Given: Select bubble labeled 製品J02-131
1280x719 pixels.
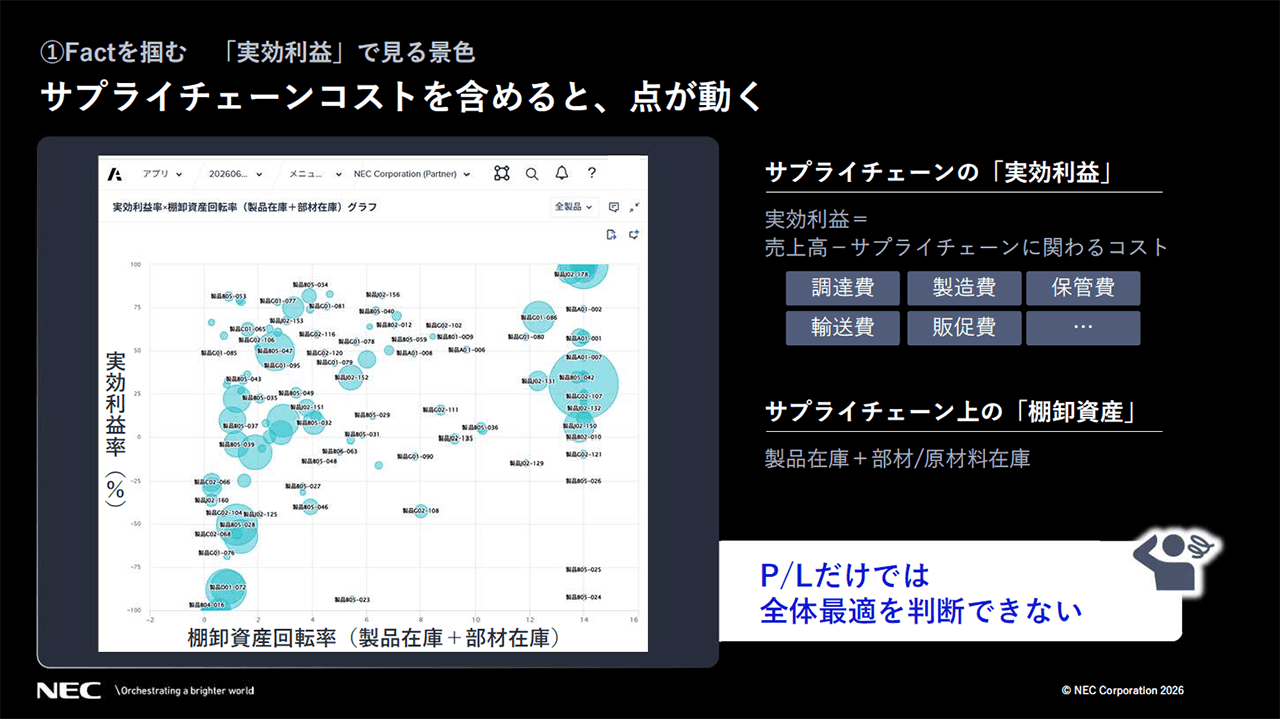Looking at the screenshot, I should (537, 381).
